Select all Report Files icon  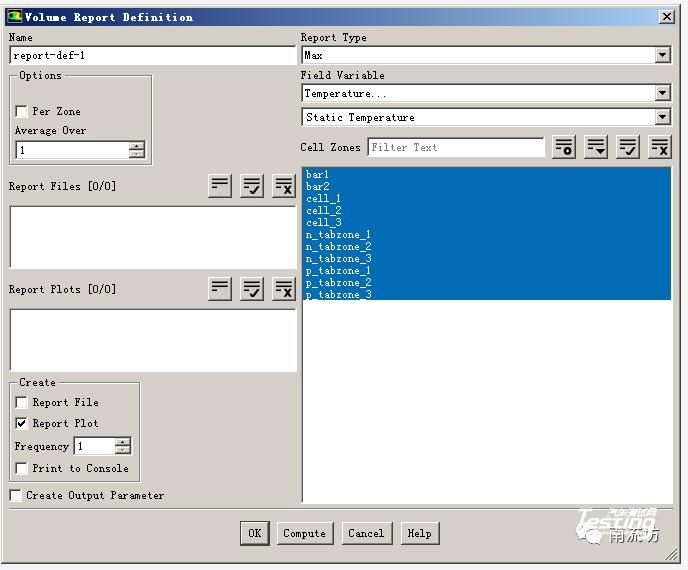(x=252, y=186)
